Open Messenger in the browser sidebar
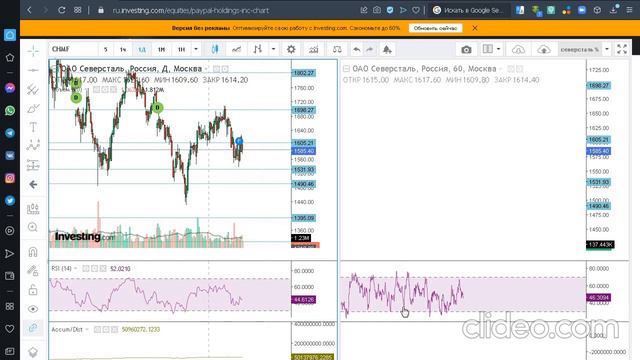The image size is (640, 360). click(x=10, y=88)
